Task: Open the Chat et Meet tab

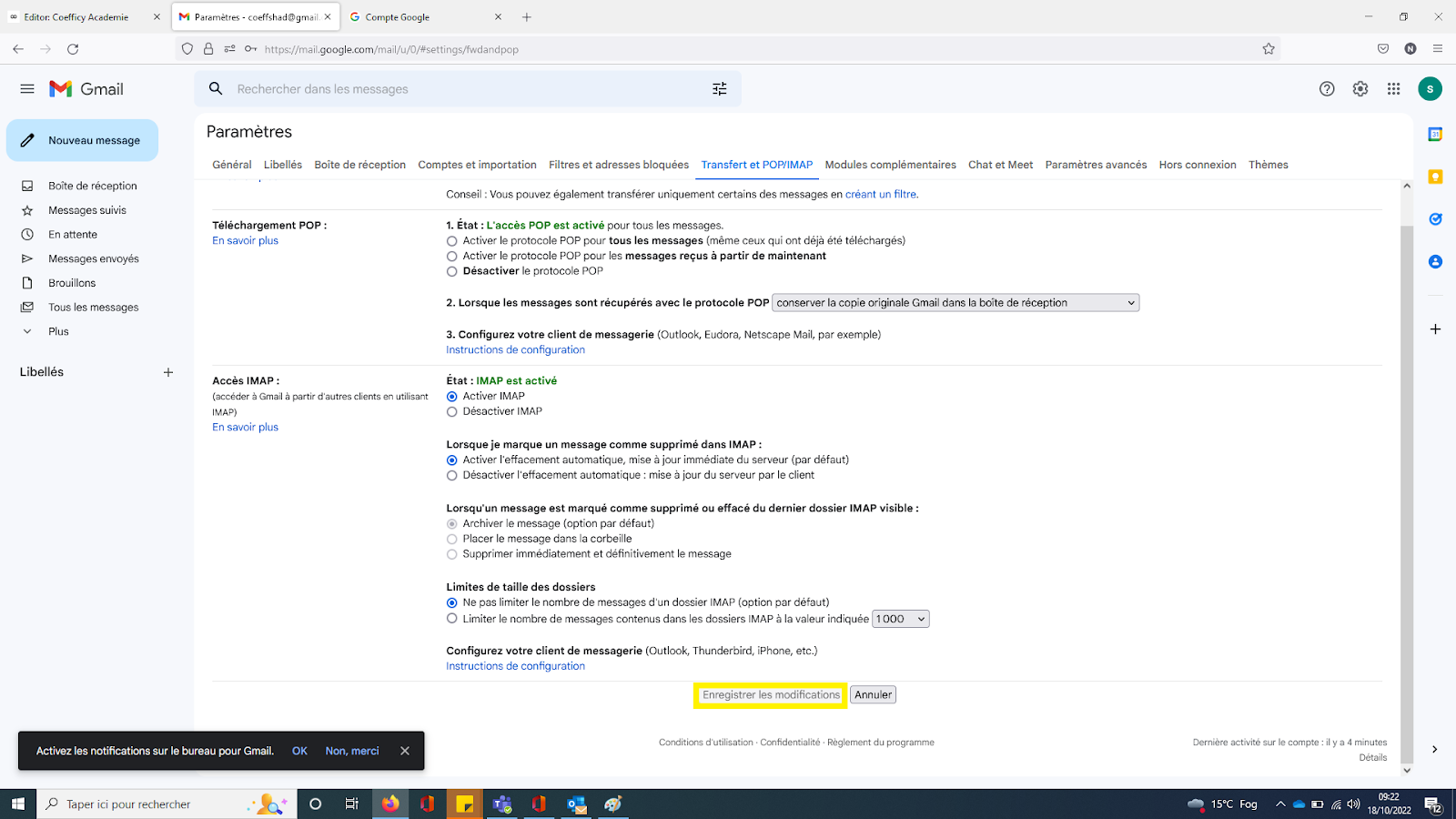Action: (1001, 165)
